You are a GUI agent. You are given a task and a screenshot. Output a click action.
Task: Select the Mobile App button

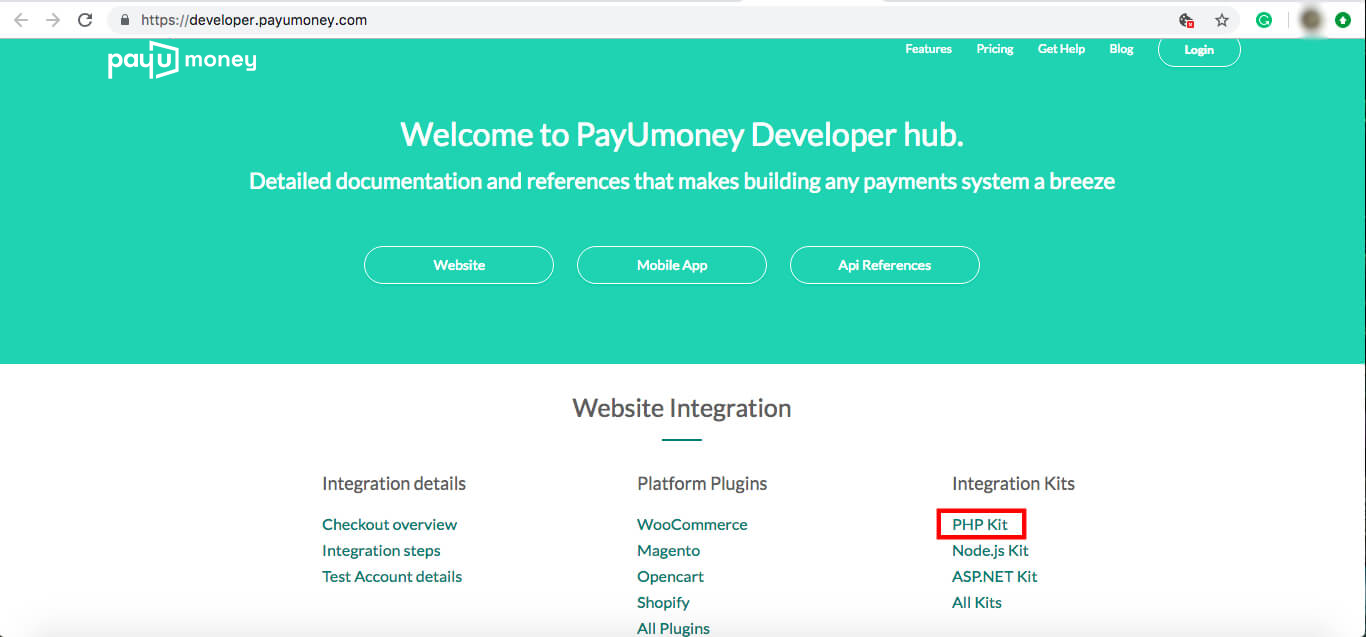tap(672, 265)
